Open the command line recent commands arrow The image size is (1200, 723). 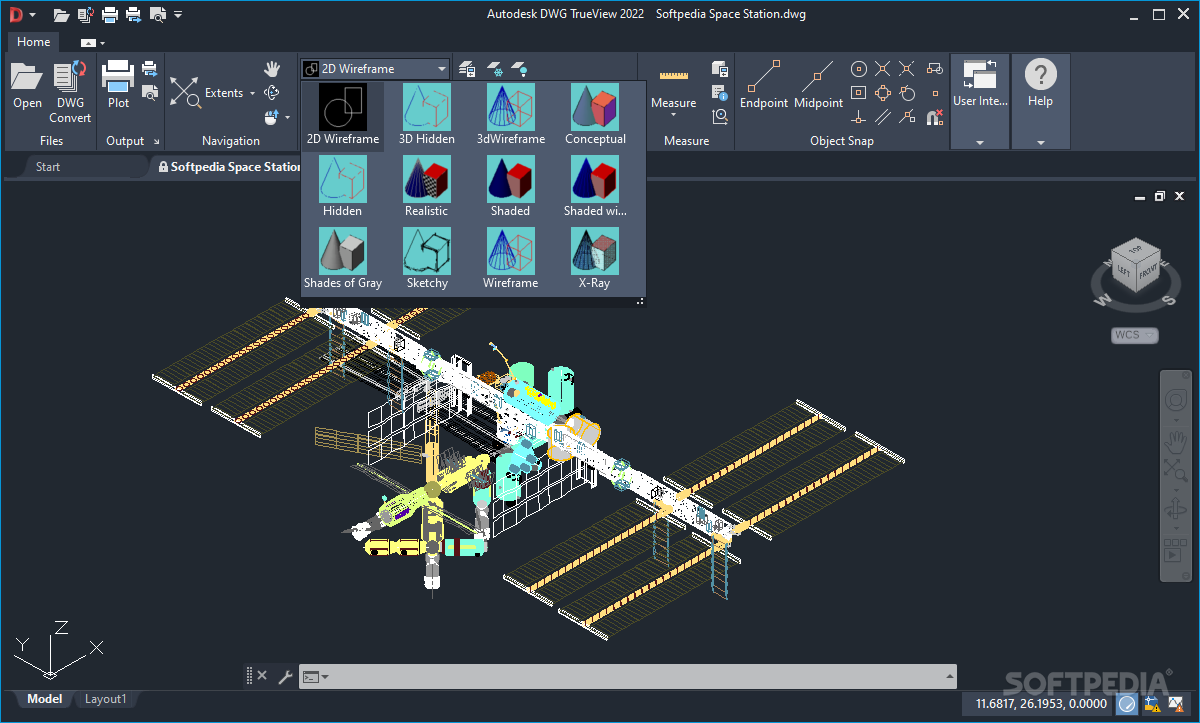[324, 677]
